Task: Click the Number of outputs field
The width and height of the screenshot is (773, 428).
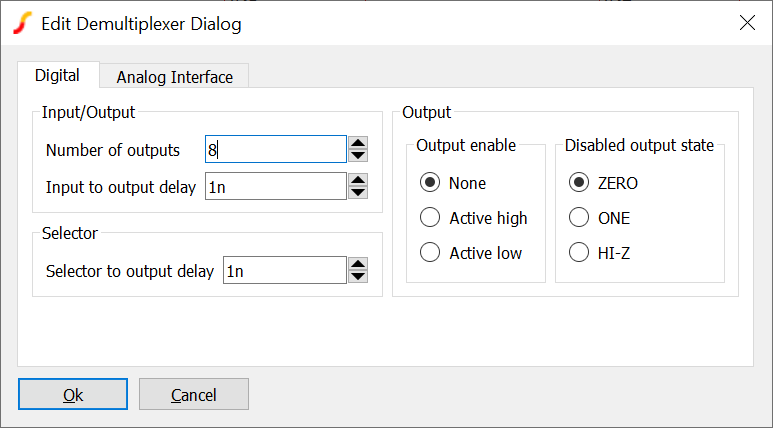Action: (x=275, y=150)
